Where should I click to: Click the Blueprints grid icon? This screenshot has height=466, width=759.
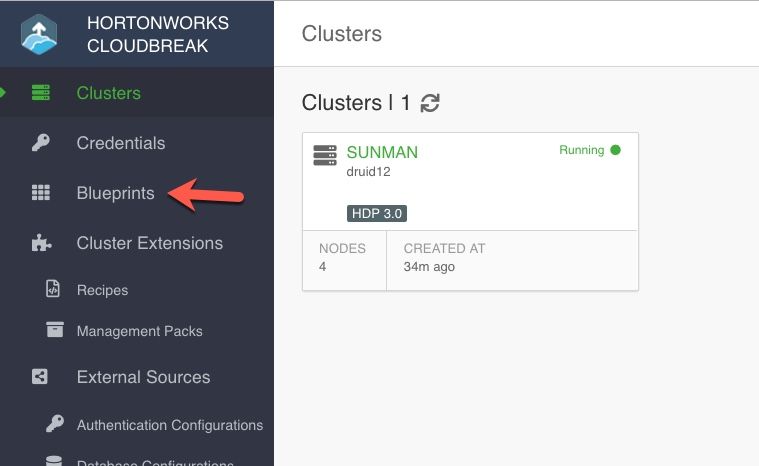coord(41,193)
